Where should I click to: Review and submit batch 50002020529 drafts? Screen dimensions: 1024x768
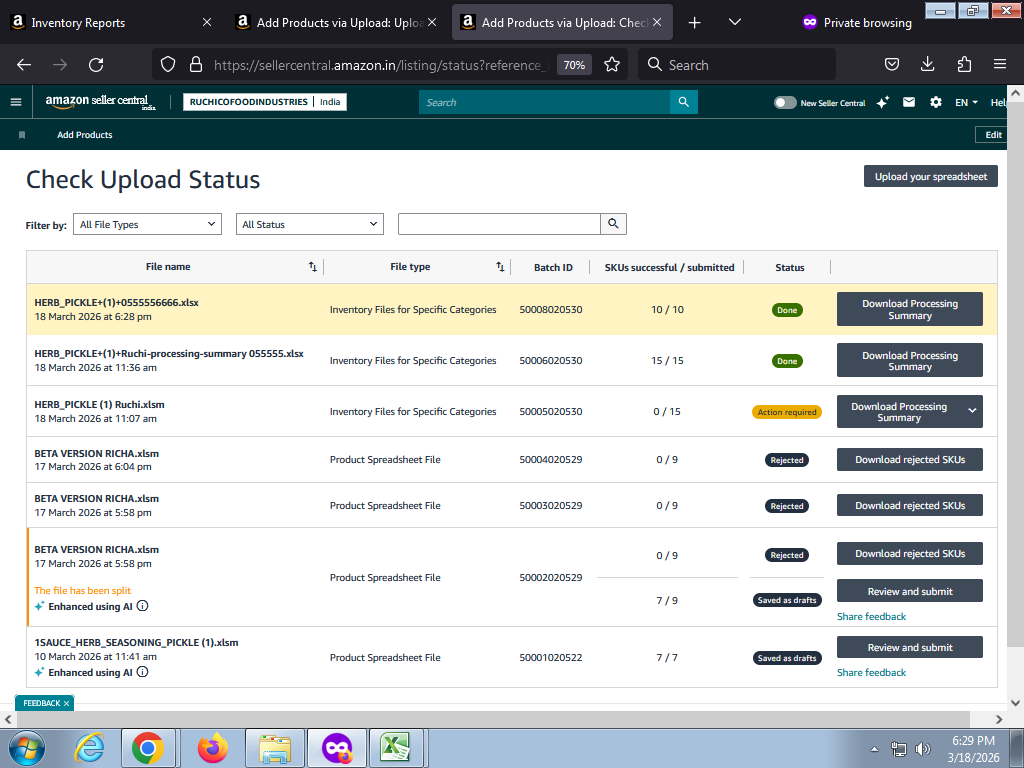pyautogui.click(x=910, y=591)
